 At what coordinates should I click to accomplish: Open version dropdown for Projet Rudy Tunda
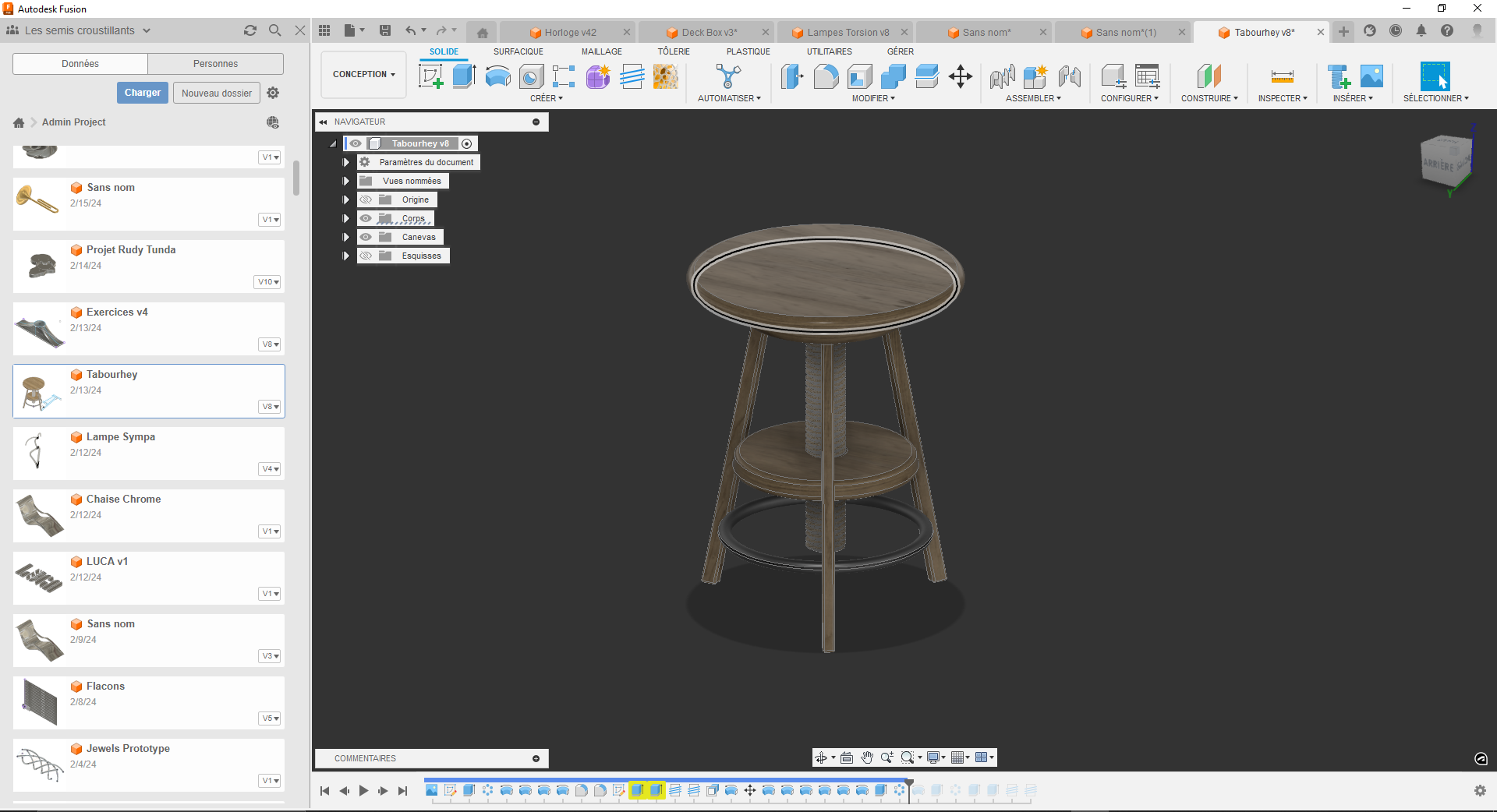267,282
